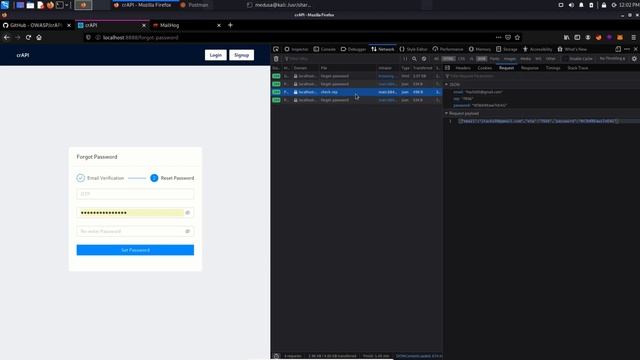This screenshot has height=360, width=640.
Task: Select the first forgot-password html request row
Action: 357,76
